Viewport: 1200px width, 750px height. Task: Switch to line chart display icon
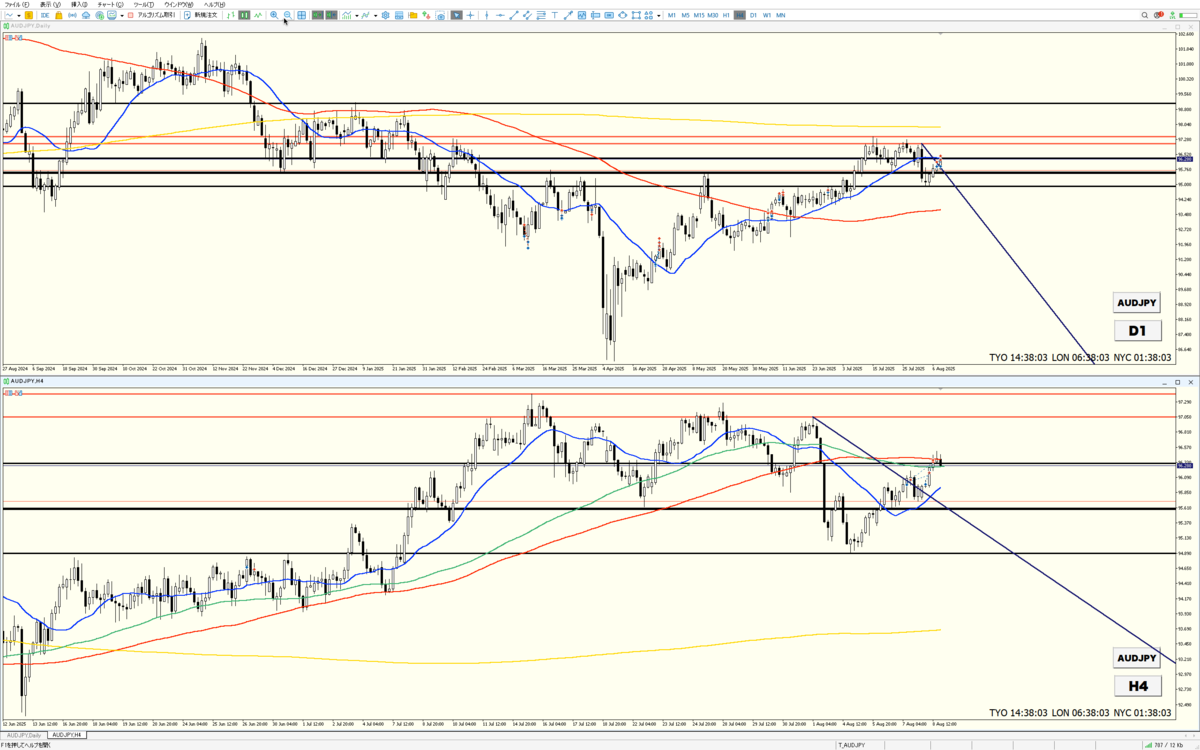pos(258,16)
